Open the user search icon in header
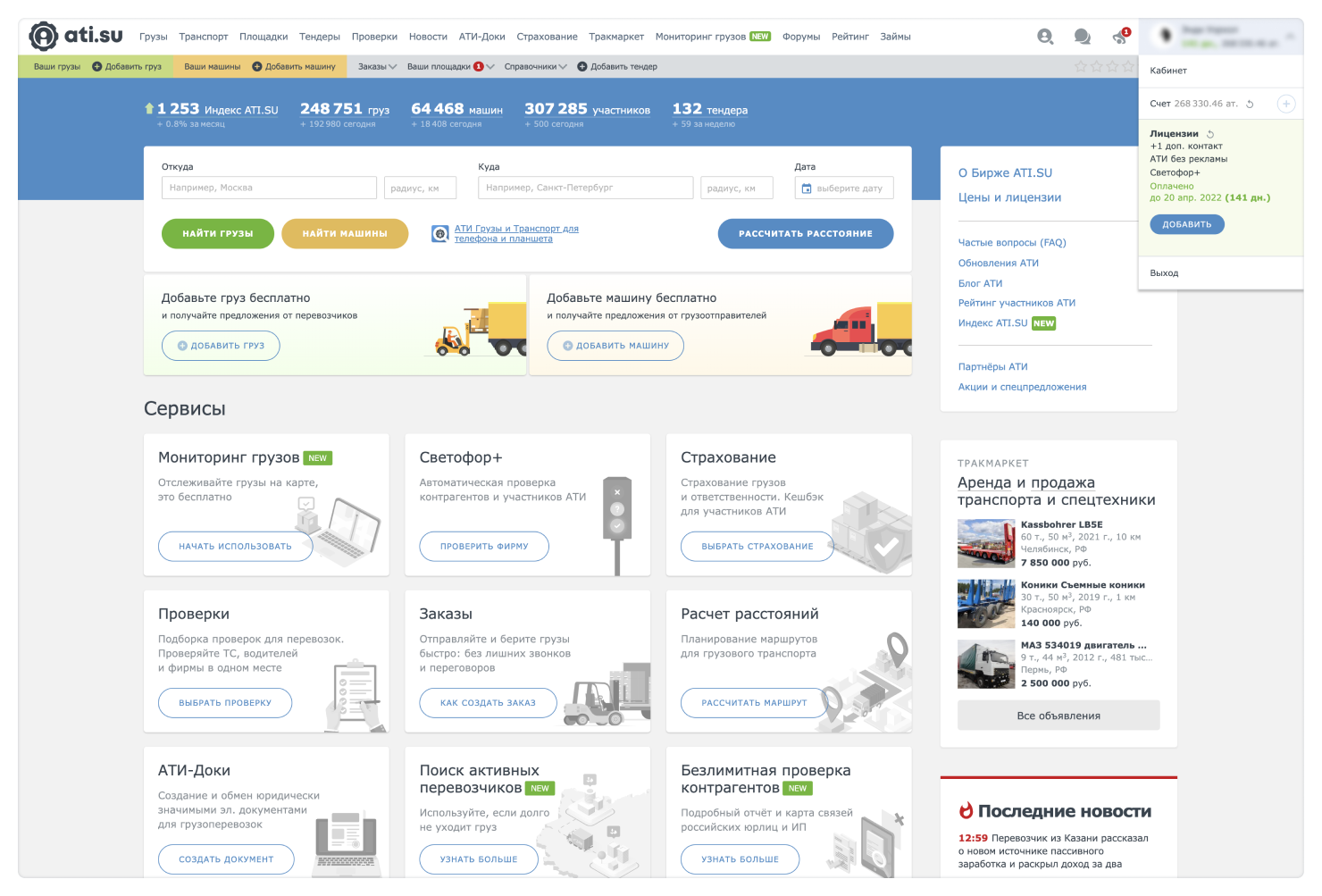 pyautogui.click(x=1045, y=37)
